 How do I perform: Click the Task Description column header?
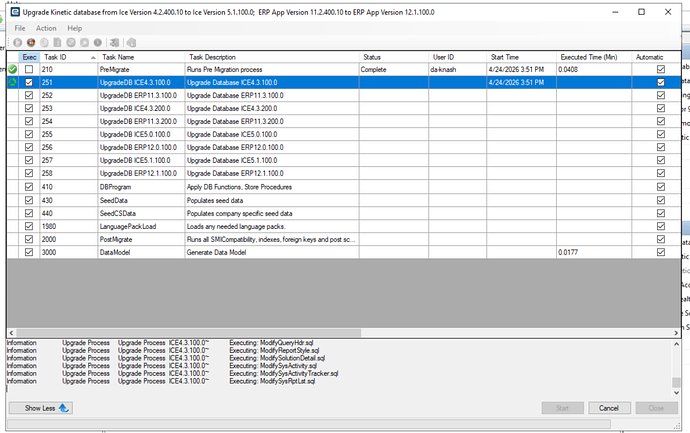point(272,57)
